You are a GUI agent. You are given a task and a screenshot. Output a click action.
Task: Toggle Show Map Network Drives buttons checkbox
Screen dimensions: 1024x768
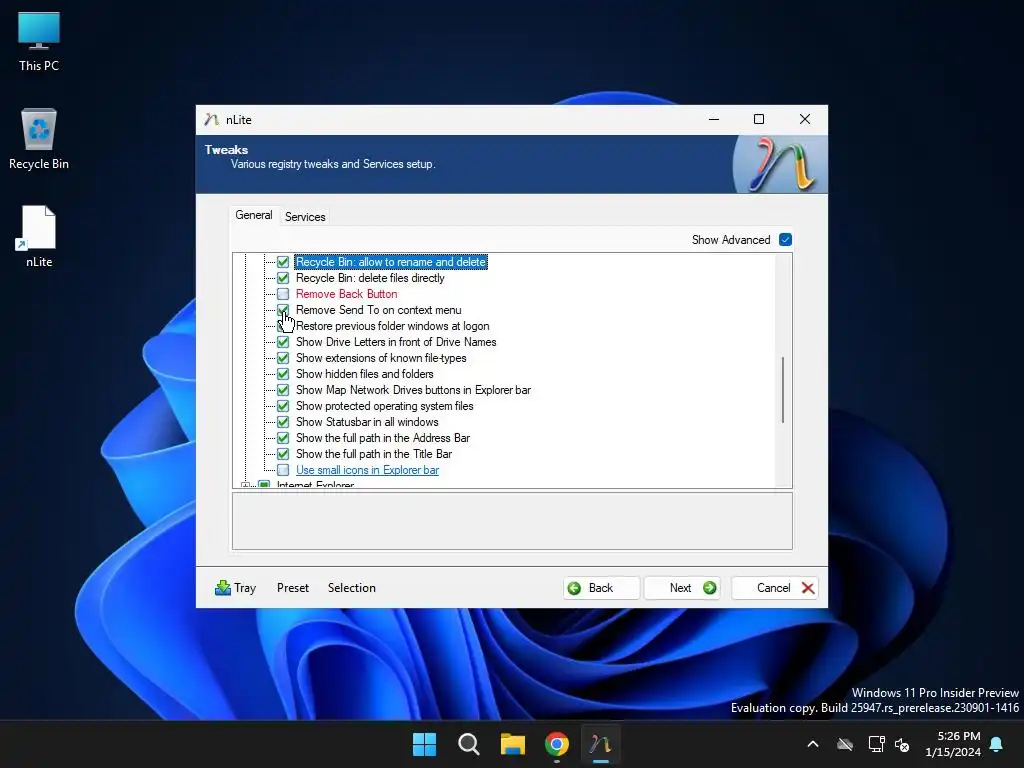283,390
